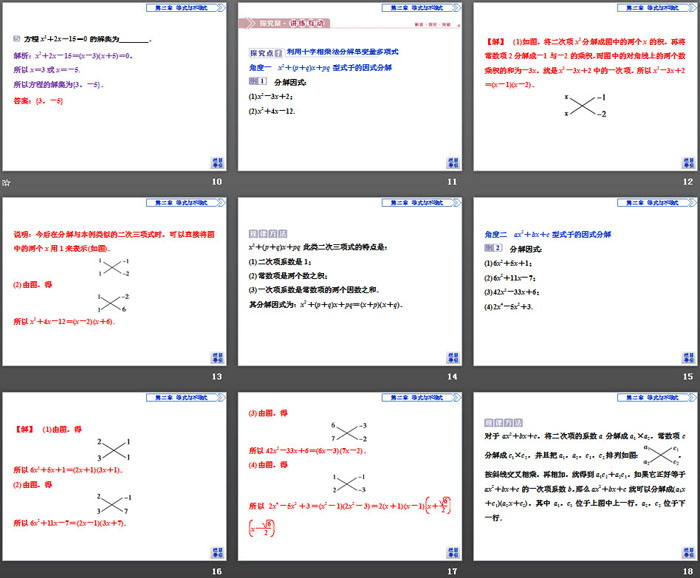This screenshot has width=700, height=578.
Task: Click the animation star icon below slide 10
Action: coord(7,183)
